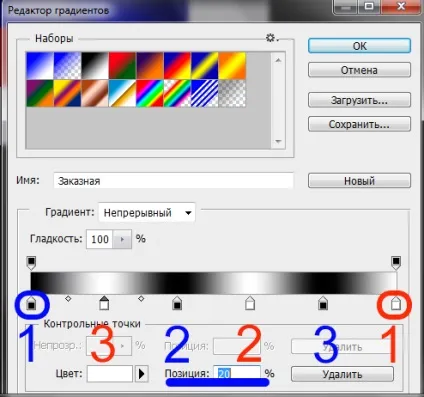Click the active Удалить button beside Позиция 20
424x397 pixels.
click(342, 374)
